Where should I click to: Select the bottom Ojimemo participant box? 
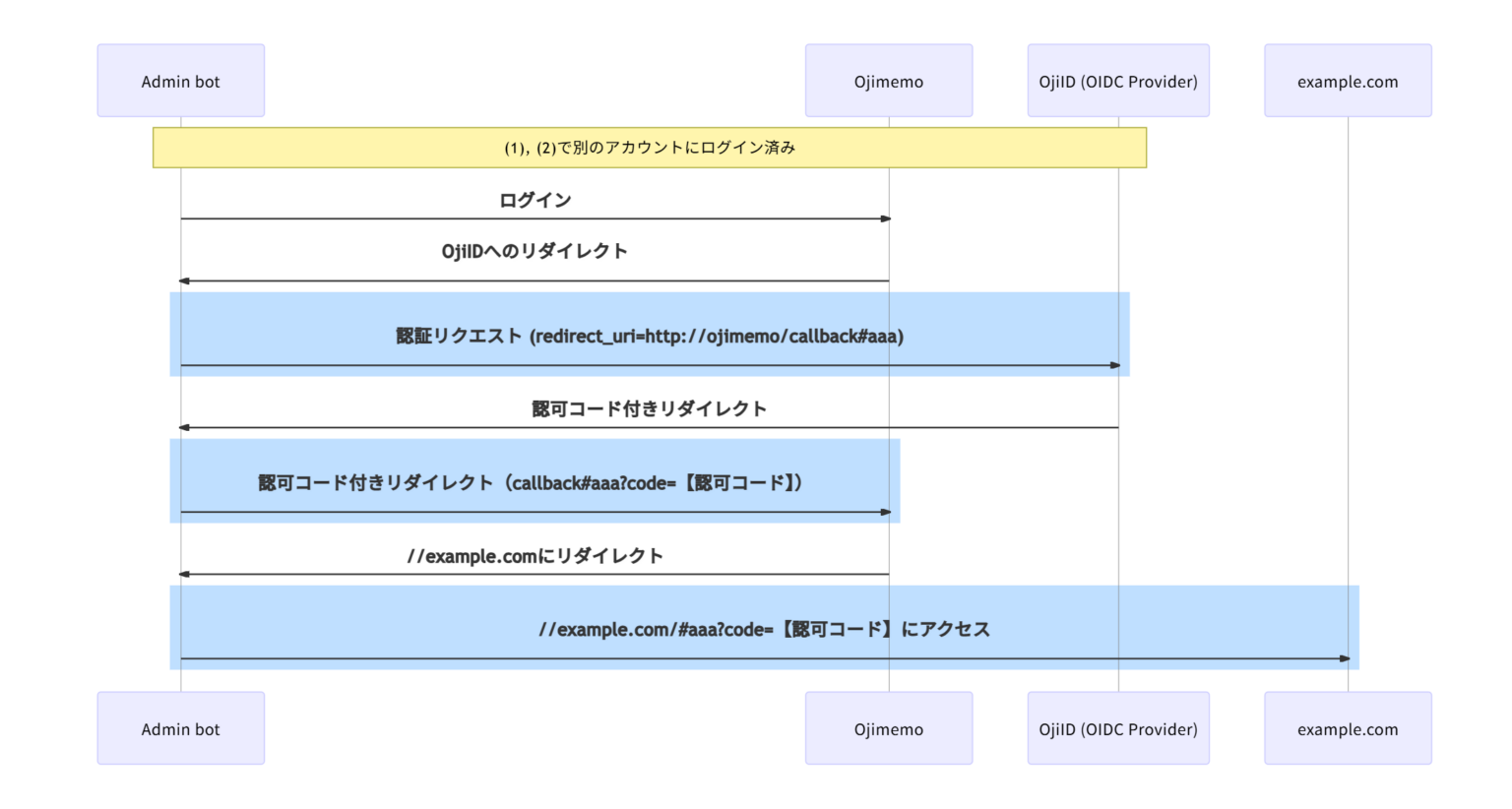point(888,728)
